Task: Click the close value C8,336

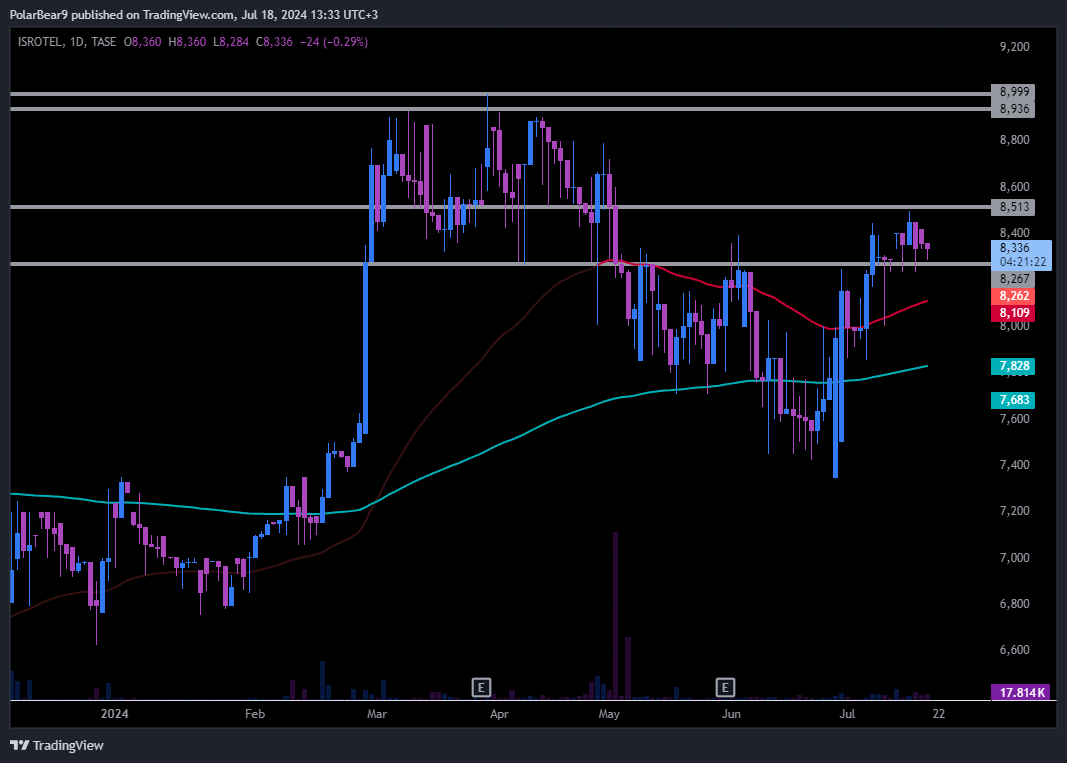Action: (274, 42)
